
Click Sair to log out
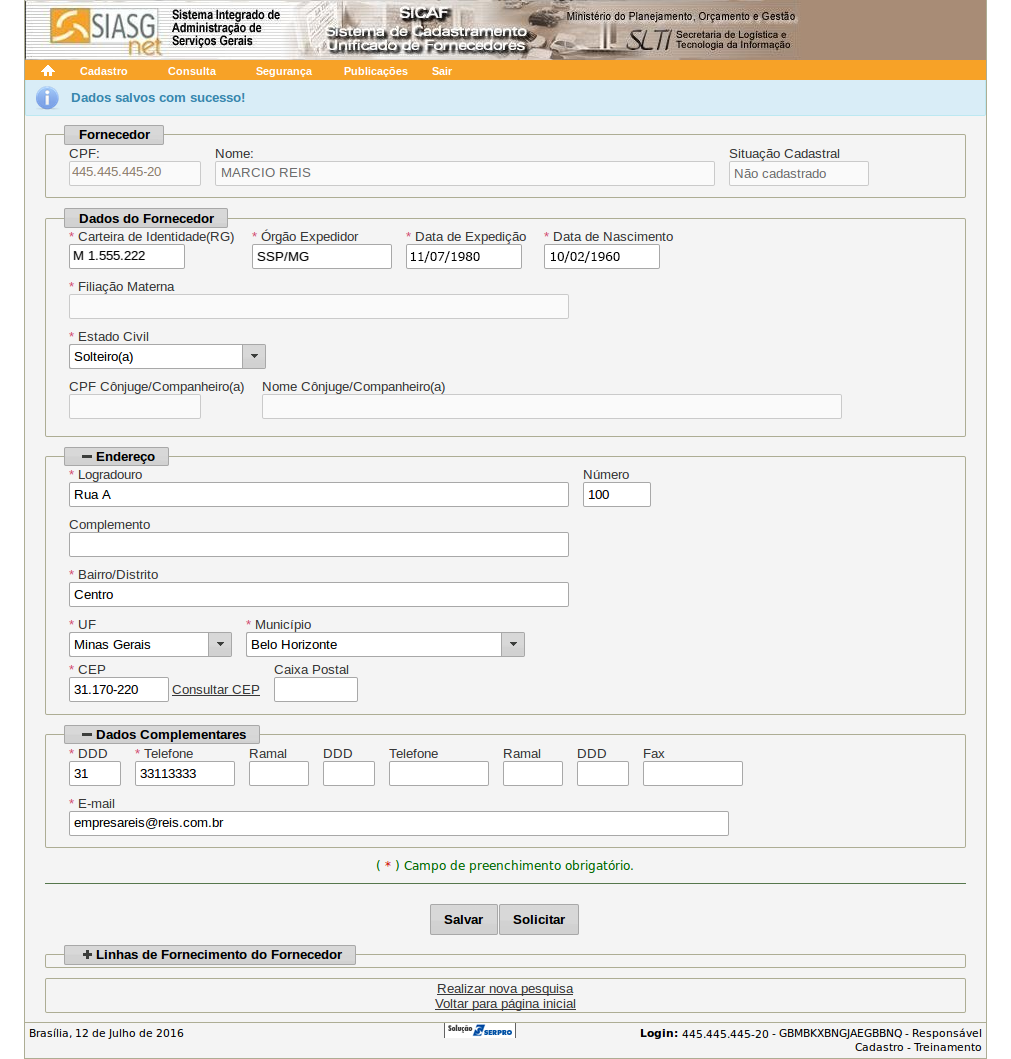point(442,71)
